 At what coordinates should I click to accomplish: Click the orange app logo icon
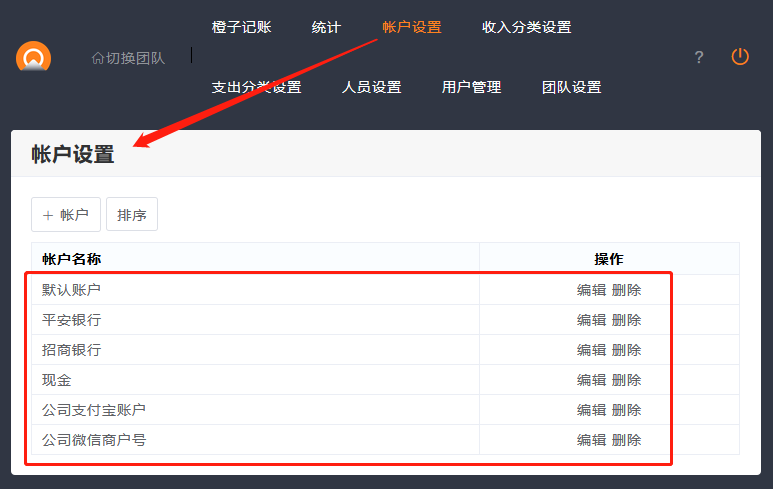(33, 58)
